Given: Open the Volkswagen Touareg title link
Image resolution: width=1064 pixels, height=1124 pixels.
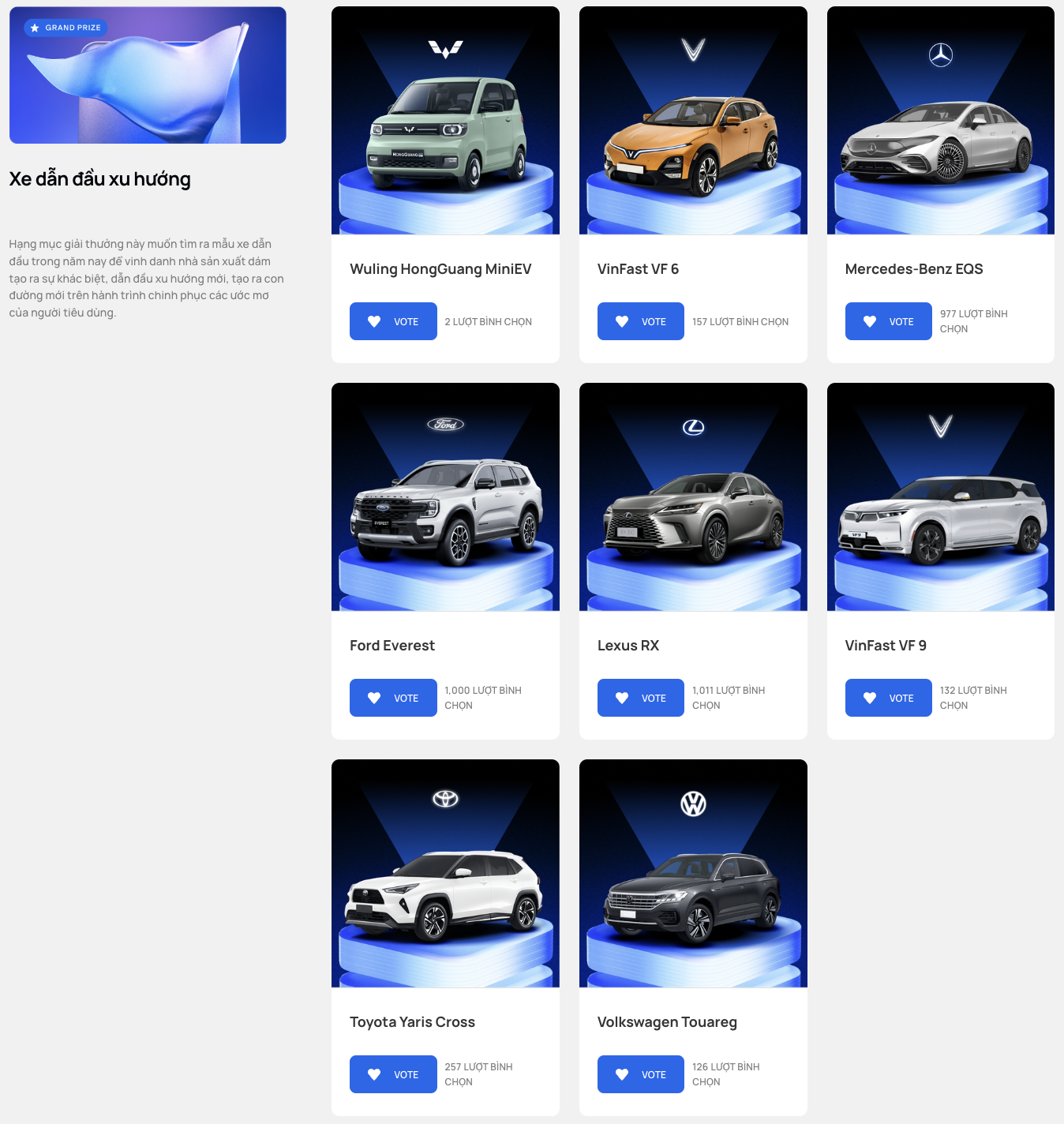Looking at the screenshot, I should tap(667, 1022).
